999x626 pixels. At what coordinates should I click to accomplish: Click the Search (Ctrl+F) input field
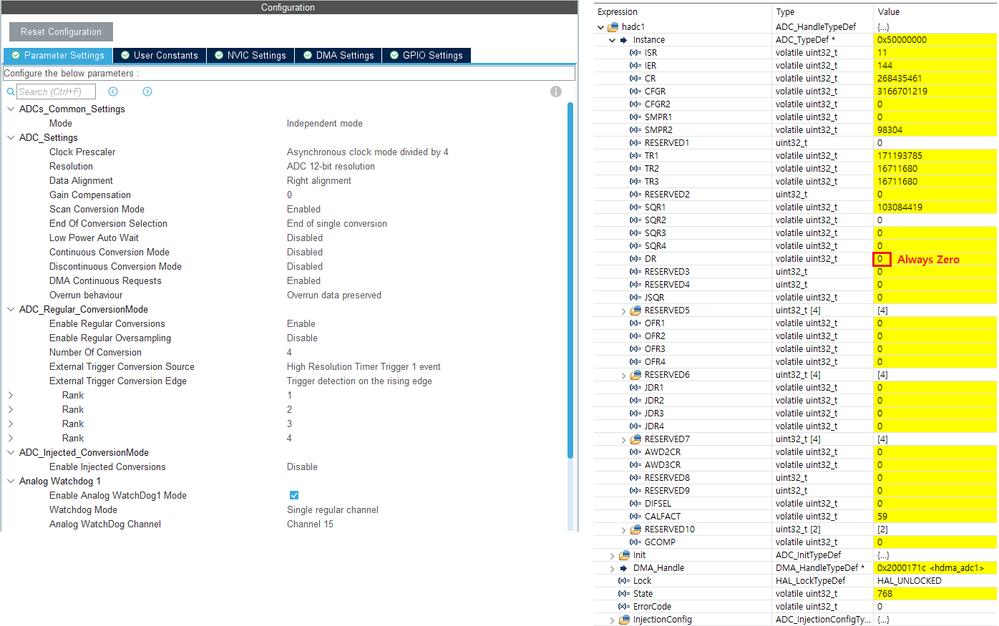click(56, 92)
